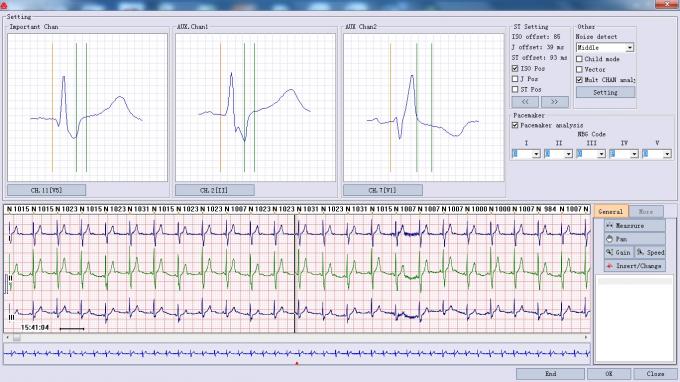Enable the J Pos checkbox
Image resolution: width=680 pixels, height=382 pixels.
515,79
